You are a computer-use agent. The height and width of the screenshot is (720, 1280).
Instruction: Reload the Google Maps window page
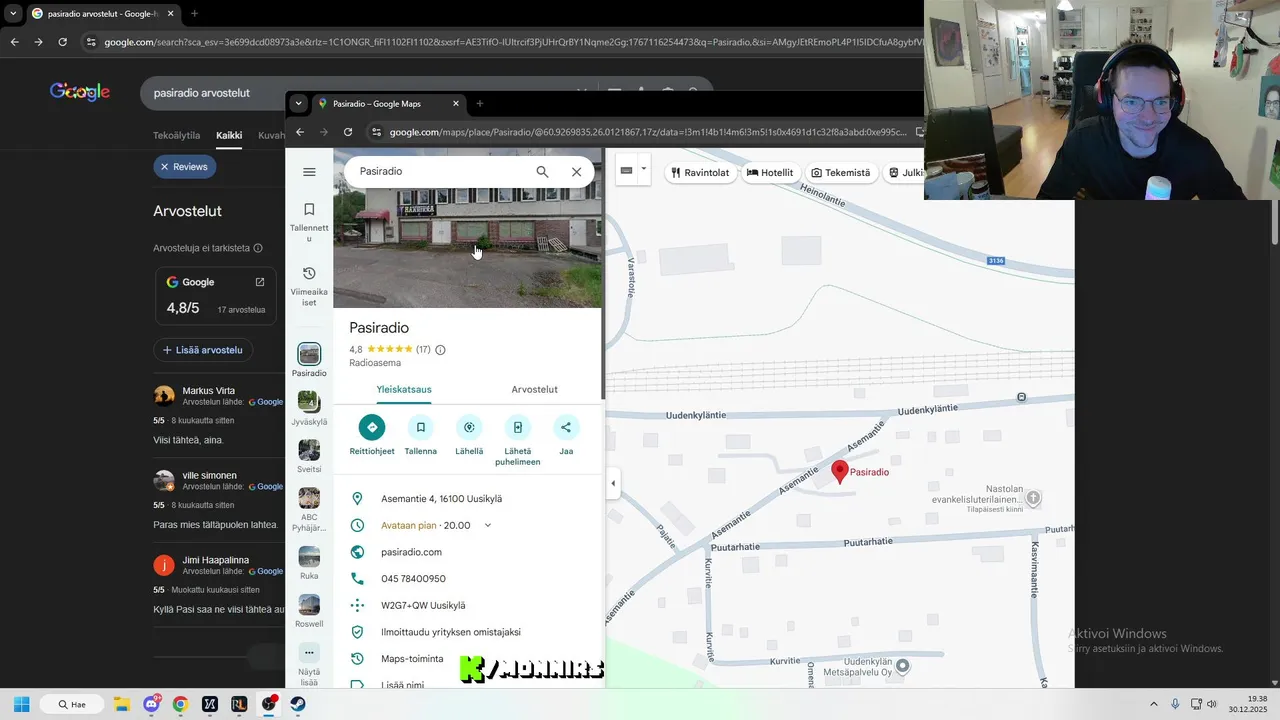pos(348,132)
